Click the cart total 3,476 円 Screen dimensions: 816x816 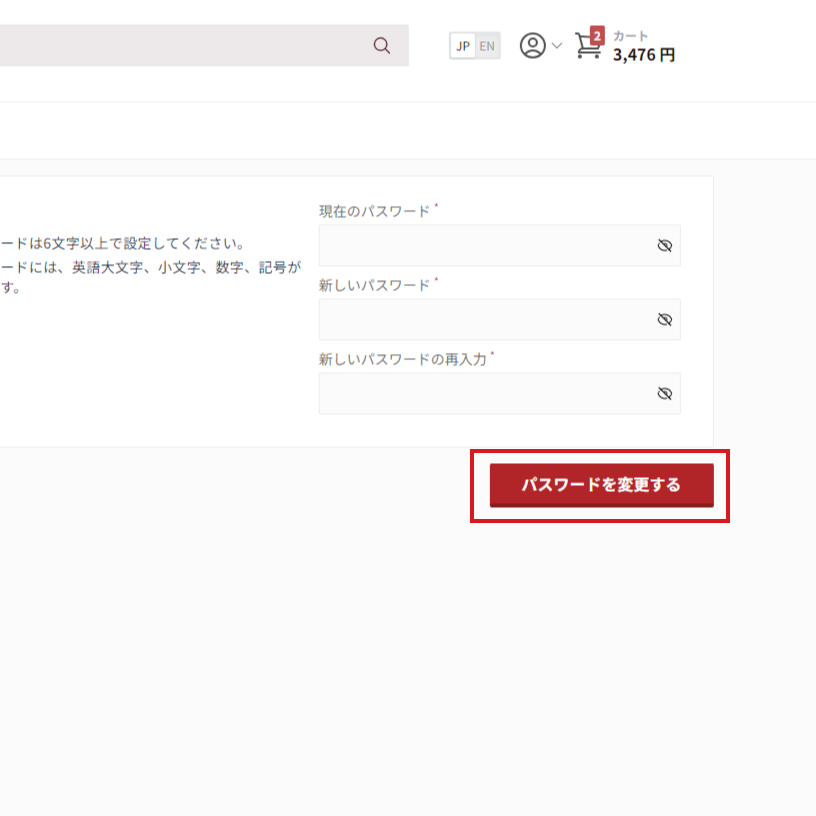tap(644, 55)
